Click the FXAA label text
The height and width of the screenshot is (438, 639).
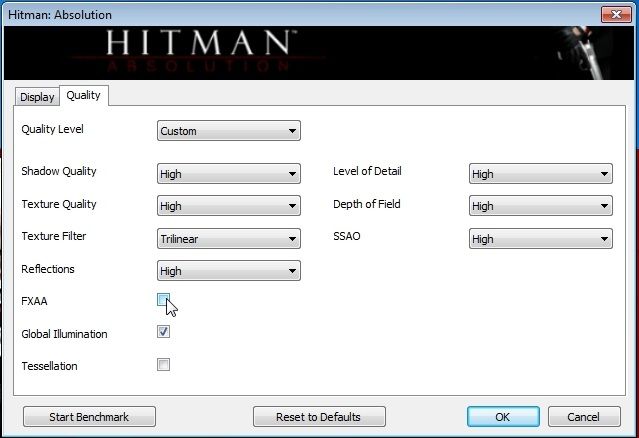point(34,301)
